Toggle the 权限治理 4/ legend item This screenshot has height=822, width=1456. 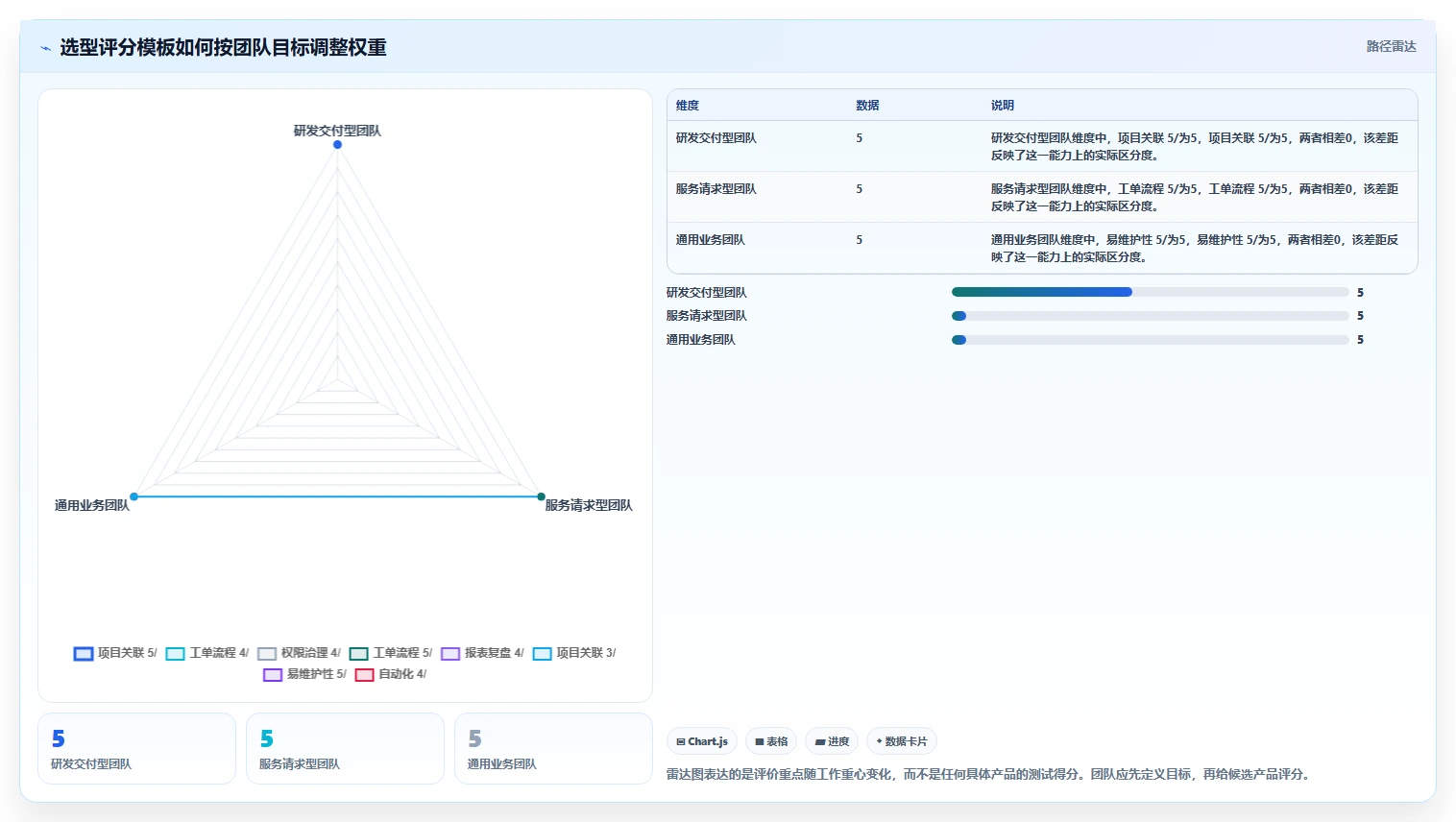tap(299, 653)
